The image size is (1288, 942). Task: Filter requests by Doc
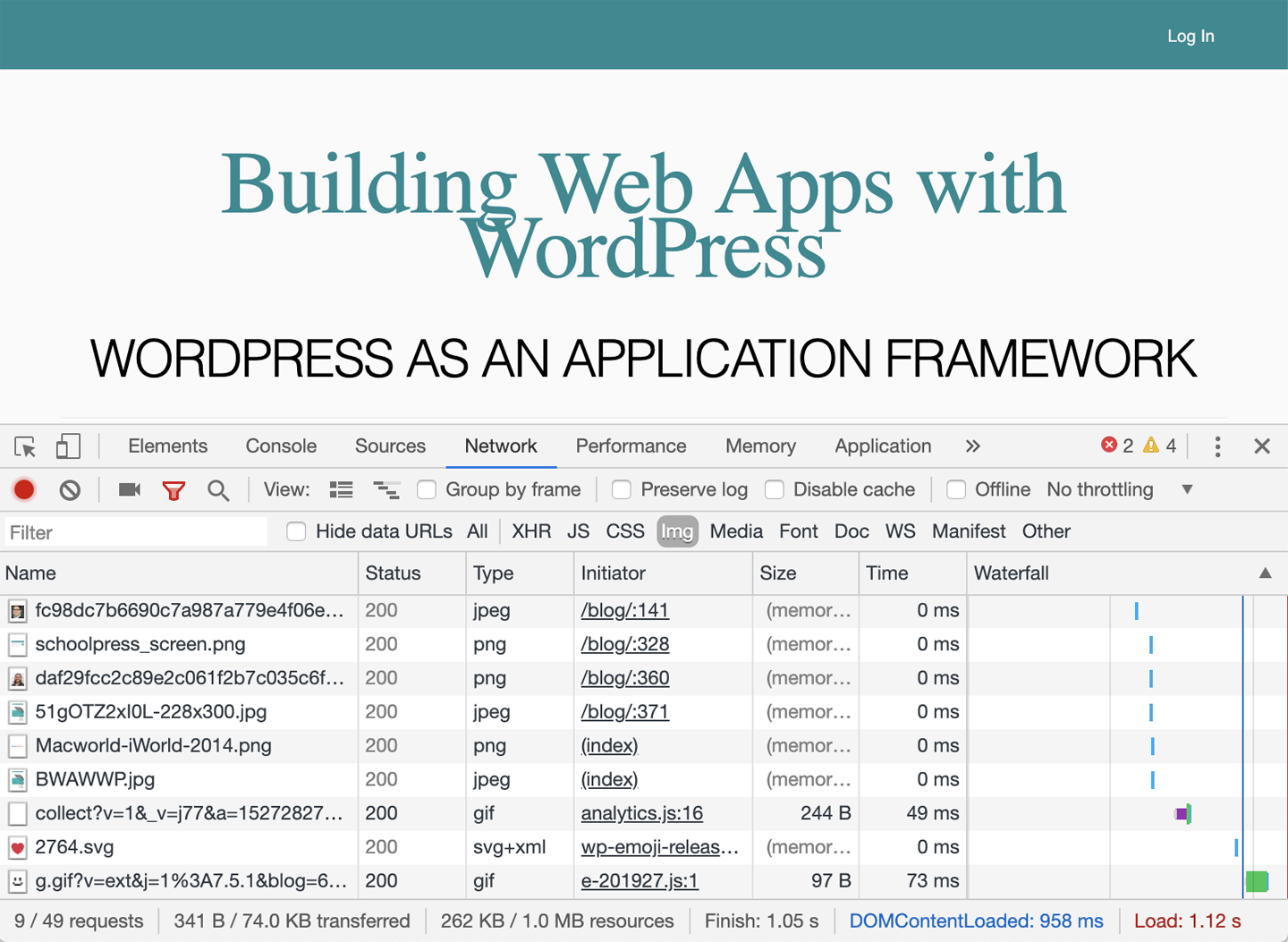852,531
